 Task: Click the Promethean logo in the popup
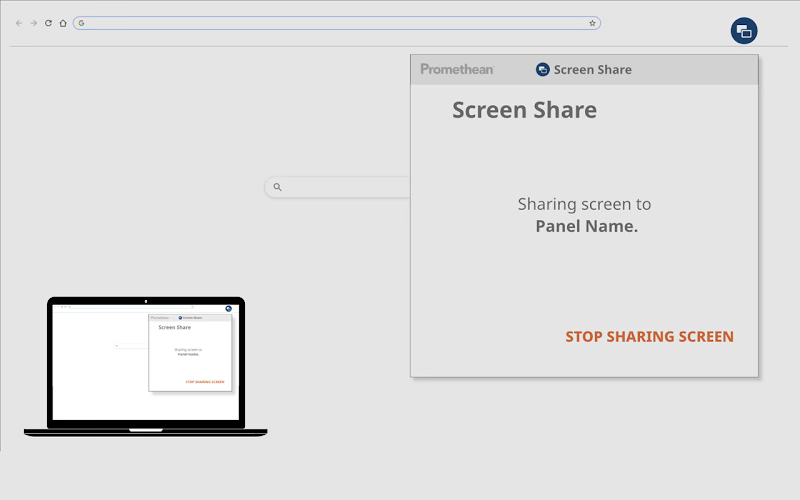pyautogui.click(x=457, y=70)
